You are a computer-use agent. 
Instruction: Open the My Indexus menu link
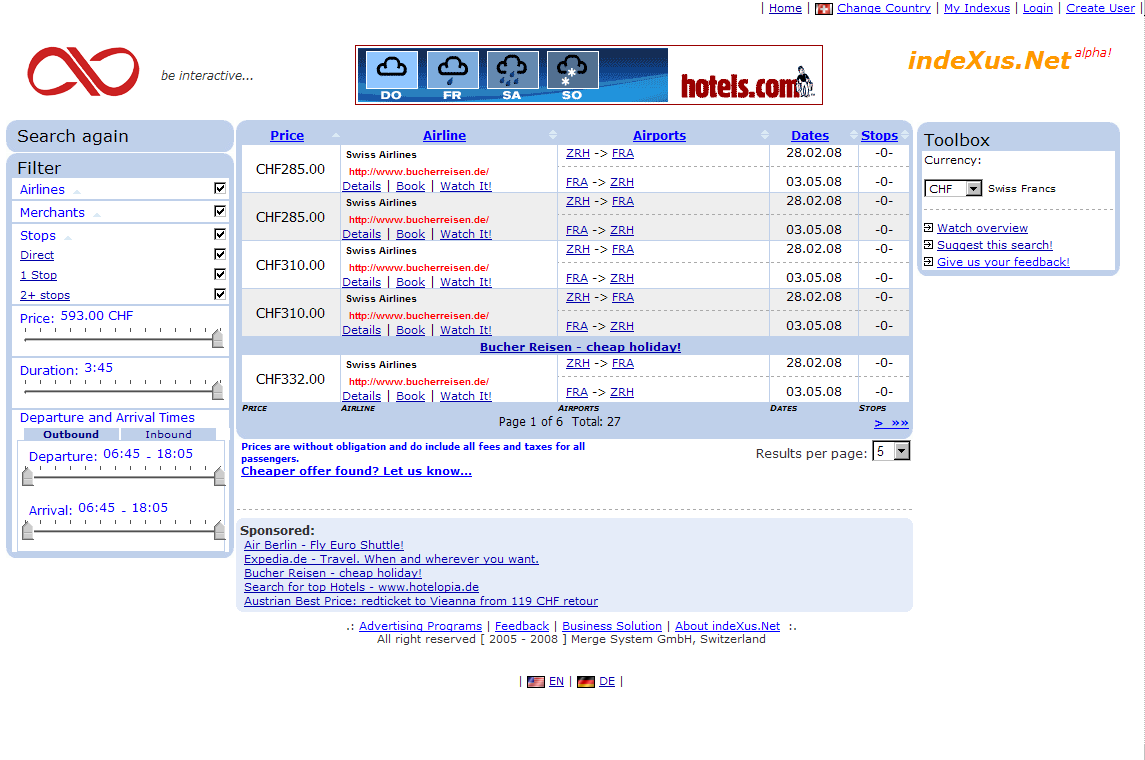tap(976, 8)
